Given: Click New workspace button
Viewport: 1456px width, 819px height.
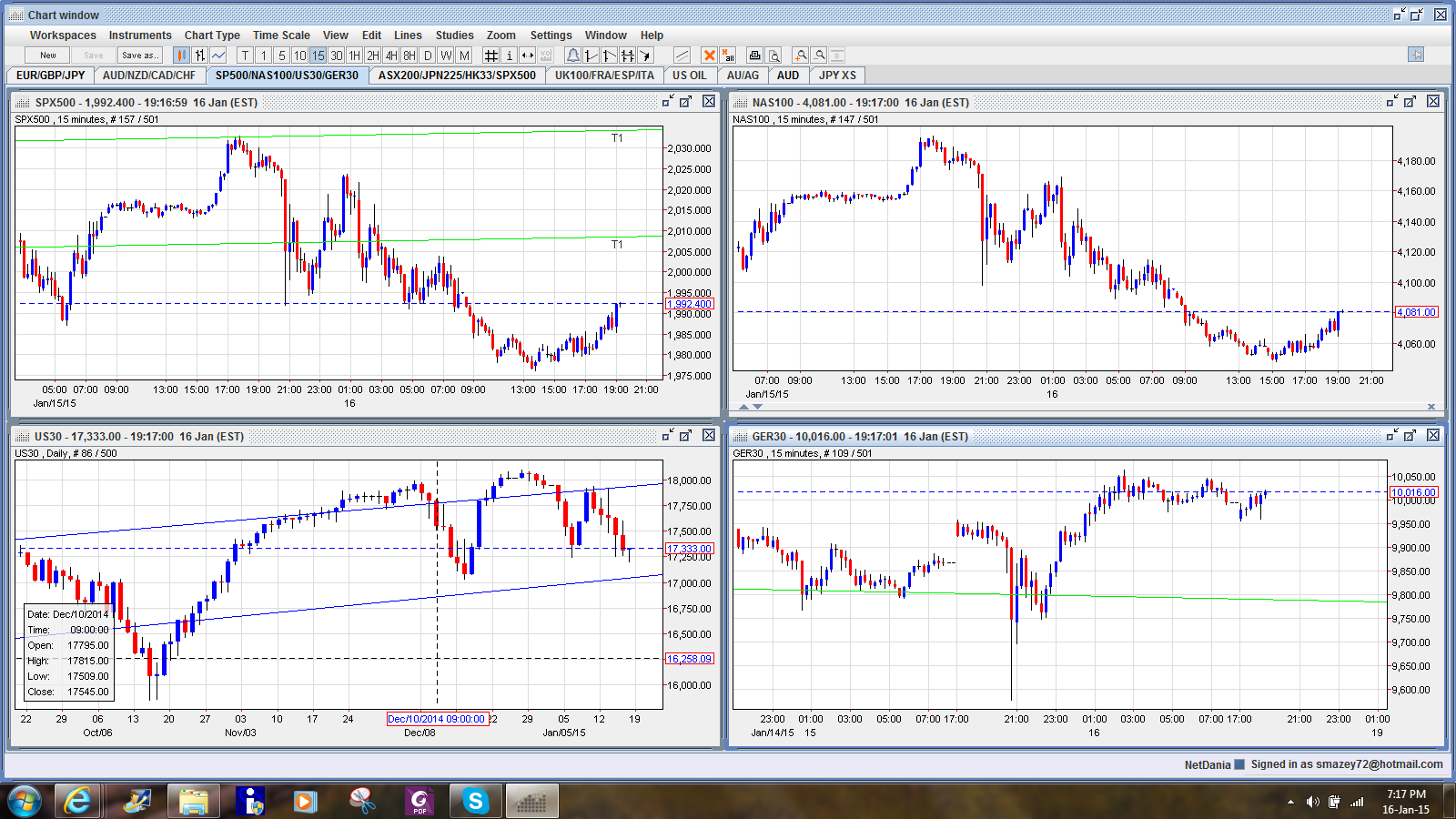Looking at the screenshot, I should [x=48, y=56].
